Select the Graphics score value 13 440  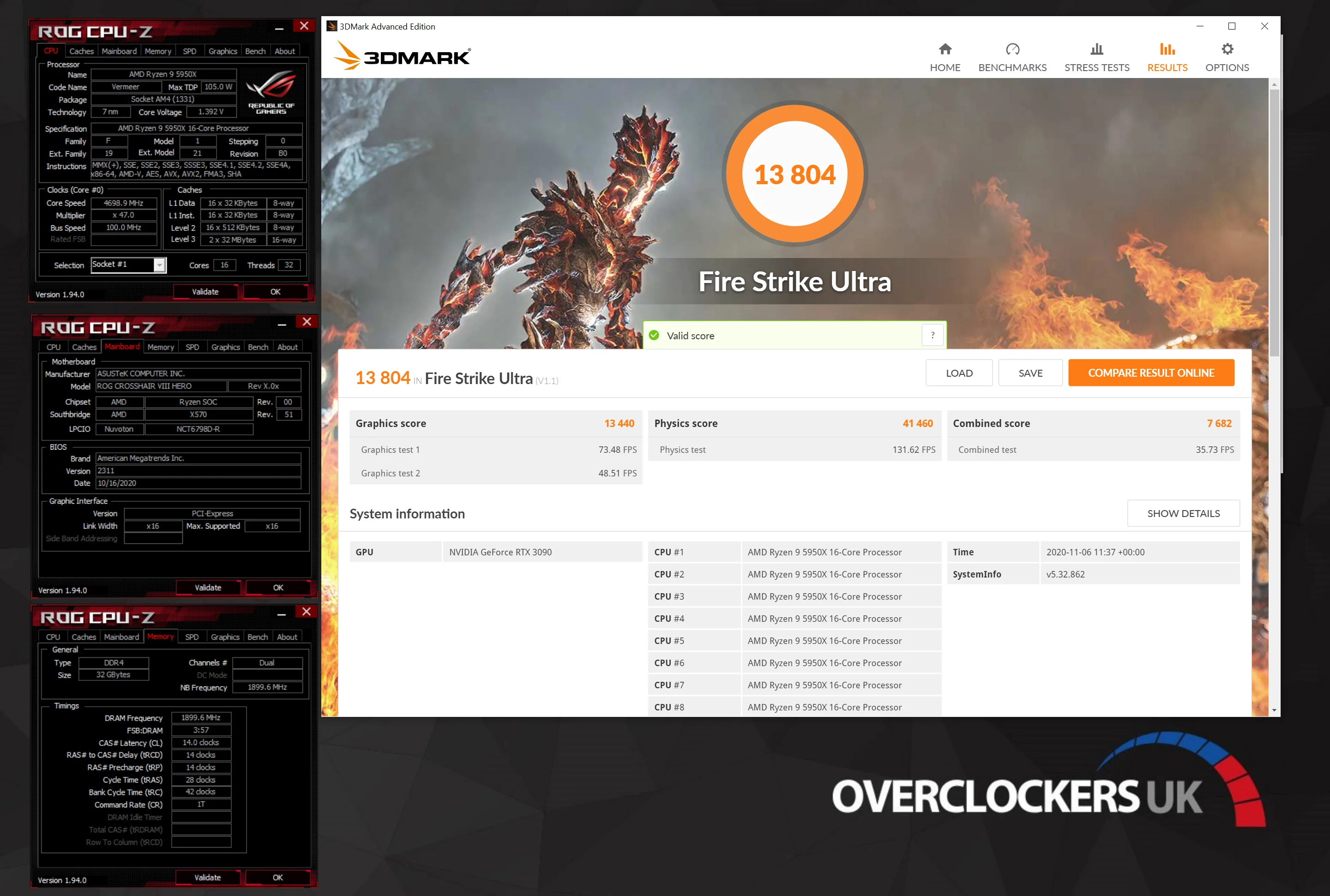click(x=619, y=423)
